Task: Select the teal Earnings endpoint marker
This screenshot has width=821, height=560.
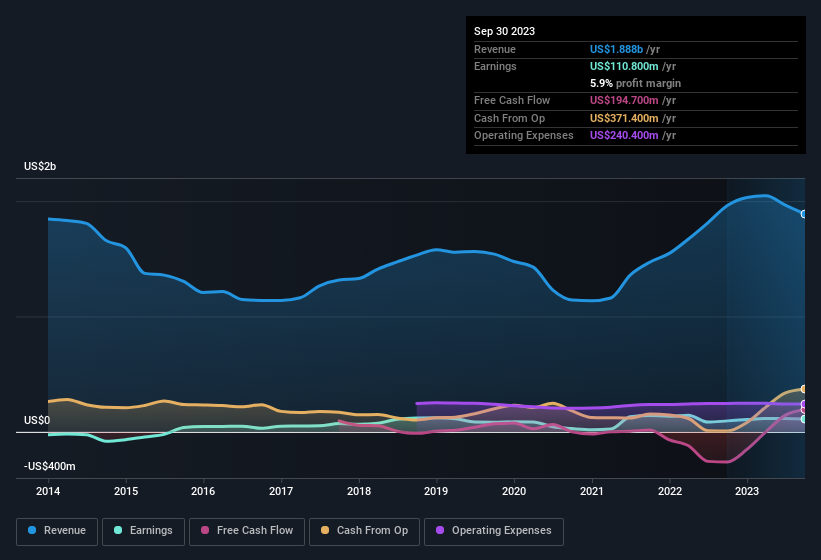Action: [804, 419]
